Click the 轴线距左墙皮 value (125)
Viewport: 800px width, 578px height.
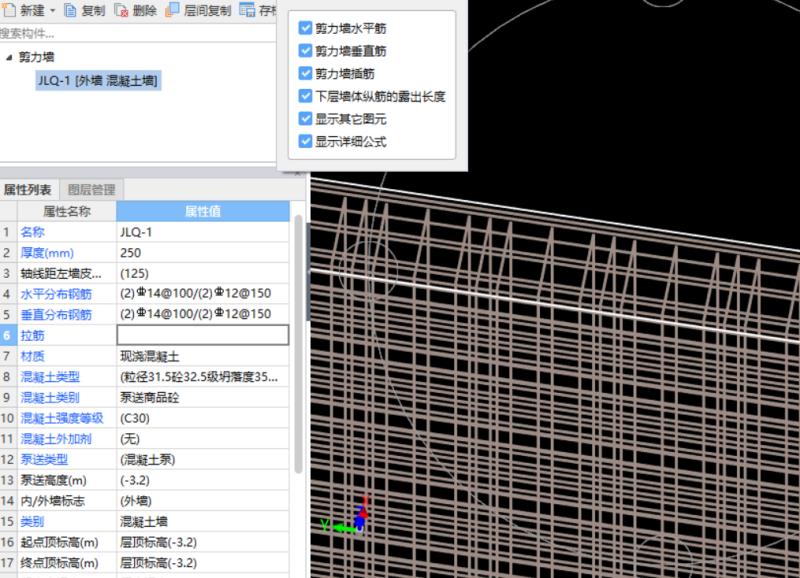203,273
